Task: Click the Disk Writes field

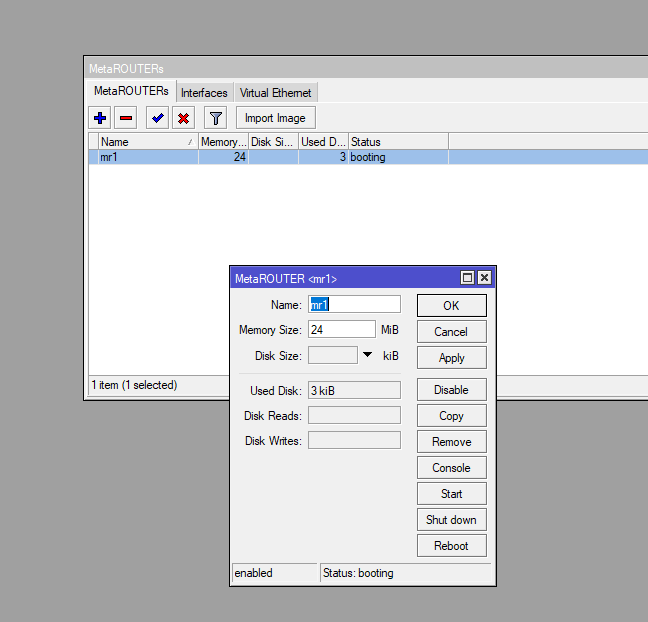Action: click(354, 441)
